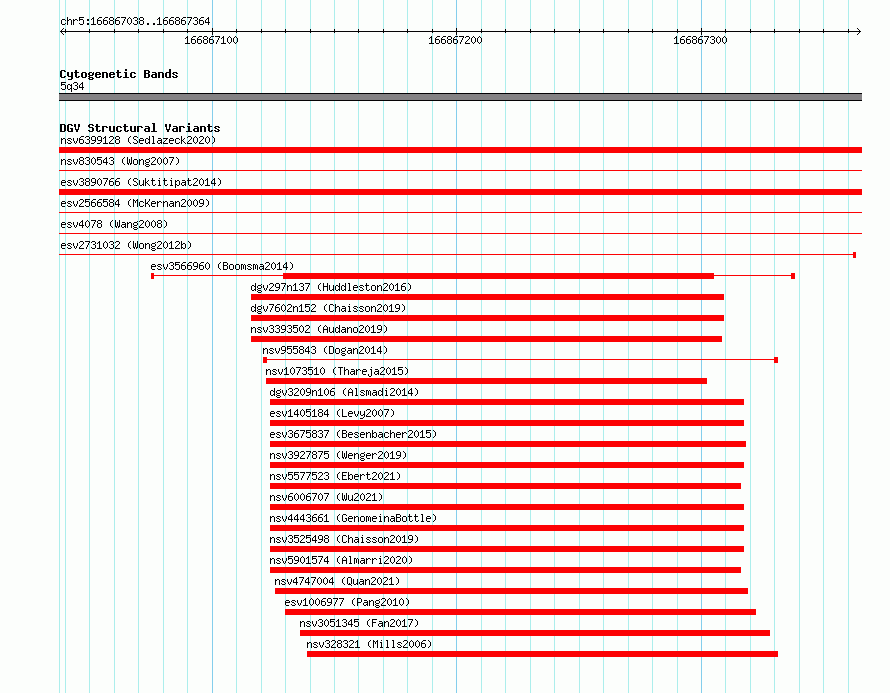Click the 166867300 ruler position label
Screen dimensions: 890x693
[700, 40]
